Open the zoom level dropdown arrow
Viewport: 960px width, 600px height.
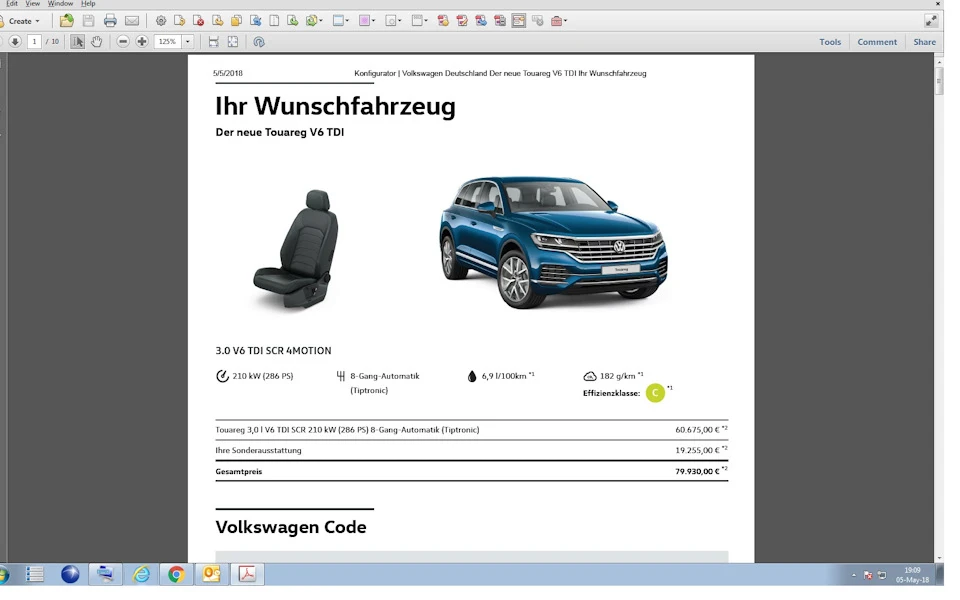(x=188, y=42)
